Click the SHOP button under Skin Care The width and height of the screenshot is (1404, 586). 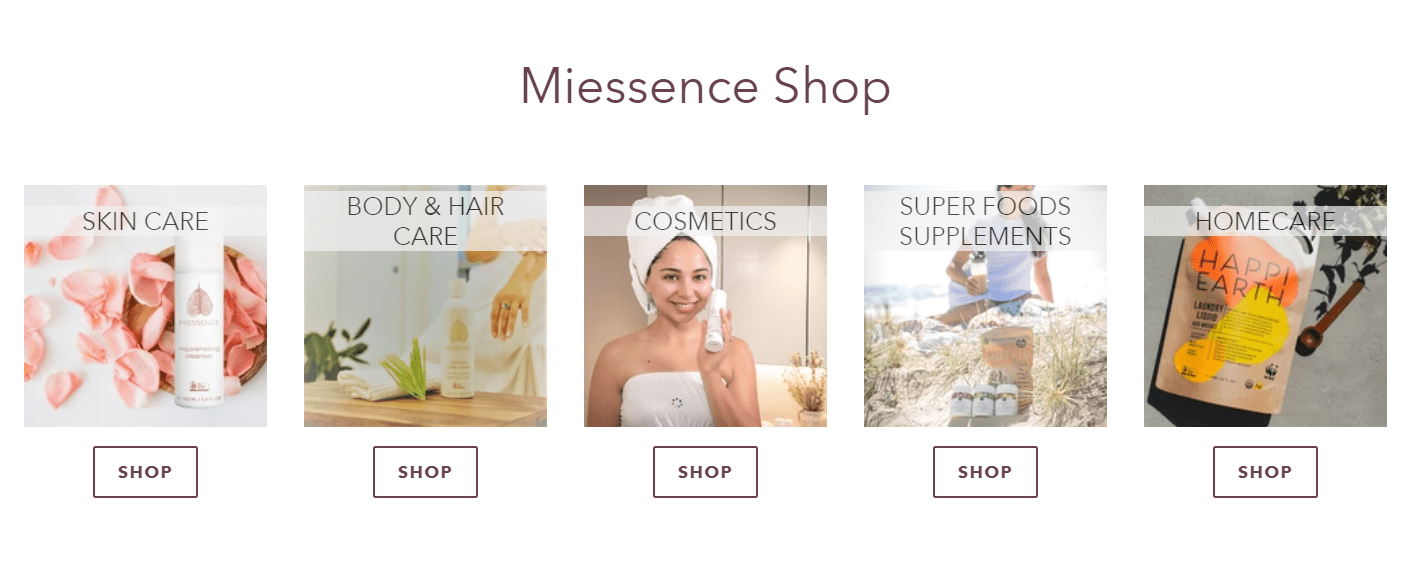point(145,472)
